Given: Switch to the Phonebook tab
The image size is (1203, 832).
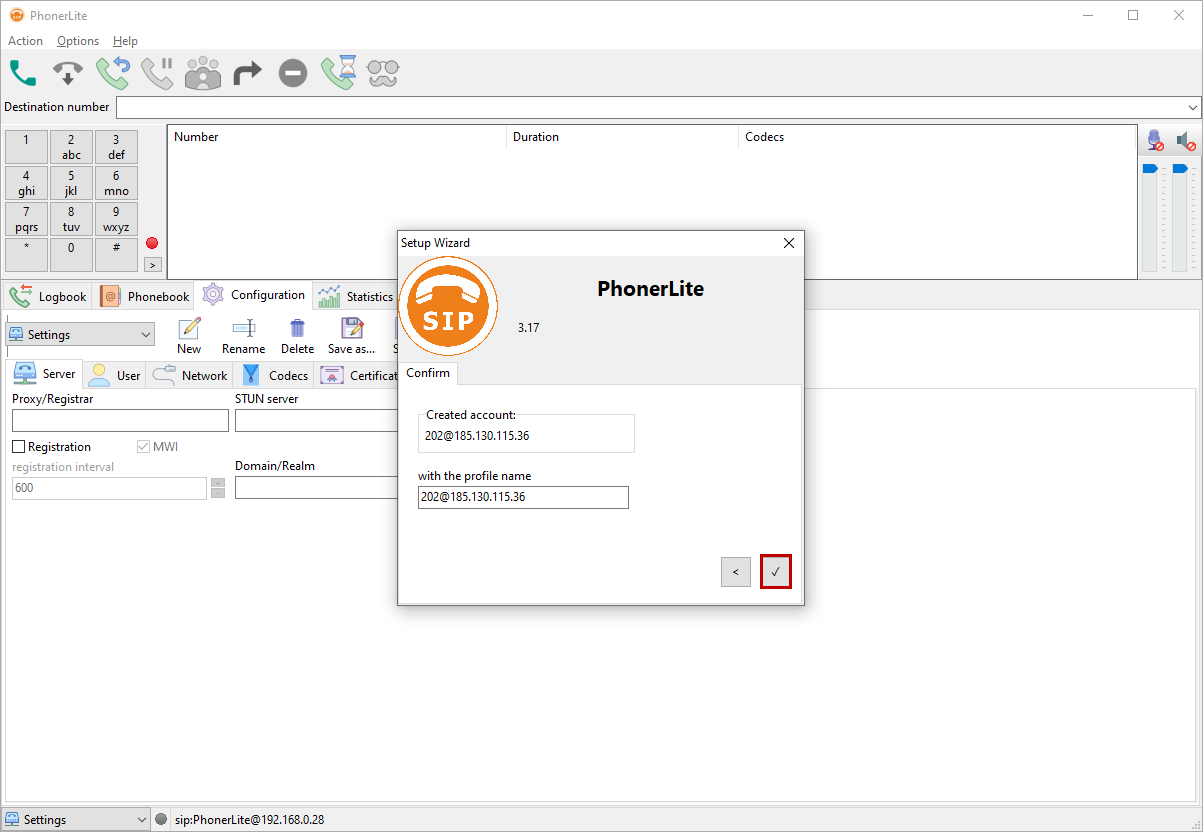Looking at the screenshot, I should point(146,297).
